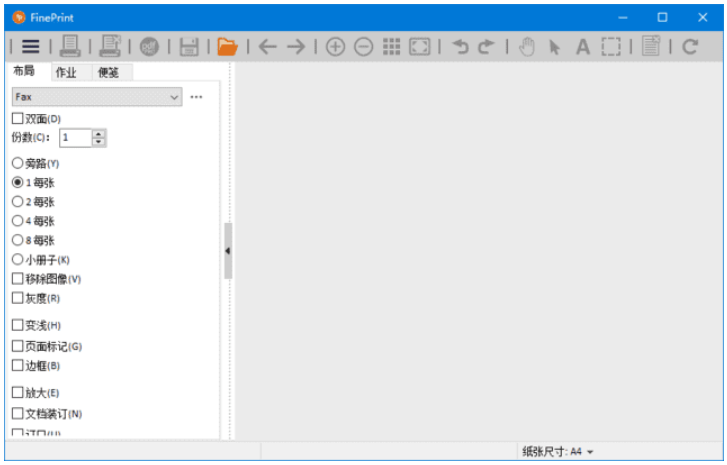
Task: Click the ellipsis button beside Fax
Action: pyautogui.click(x=196, y=97)
